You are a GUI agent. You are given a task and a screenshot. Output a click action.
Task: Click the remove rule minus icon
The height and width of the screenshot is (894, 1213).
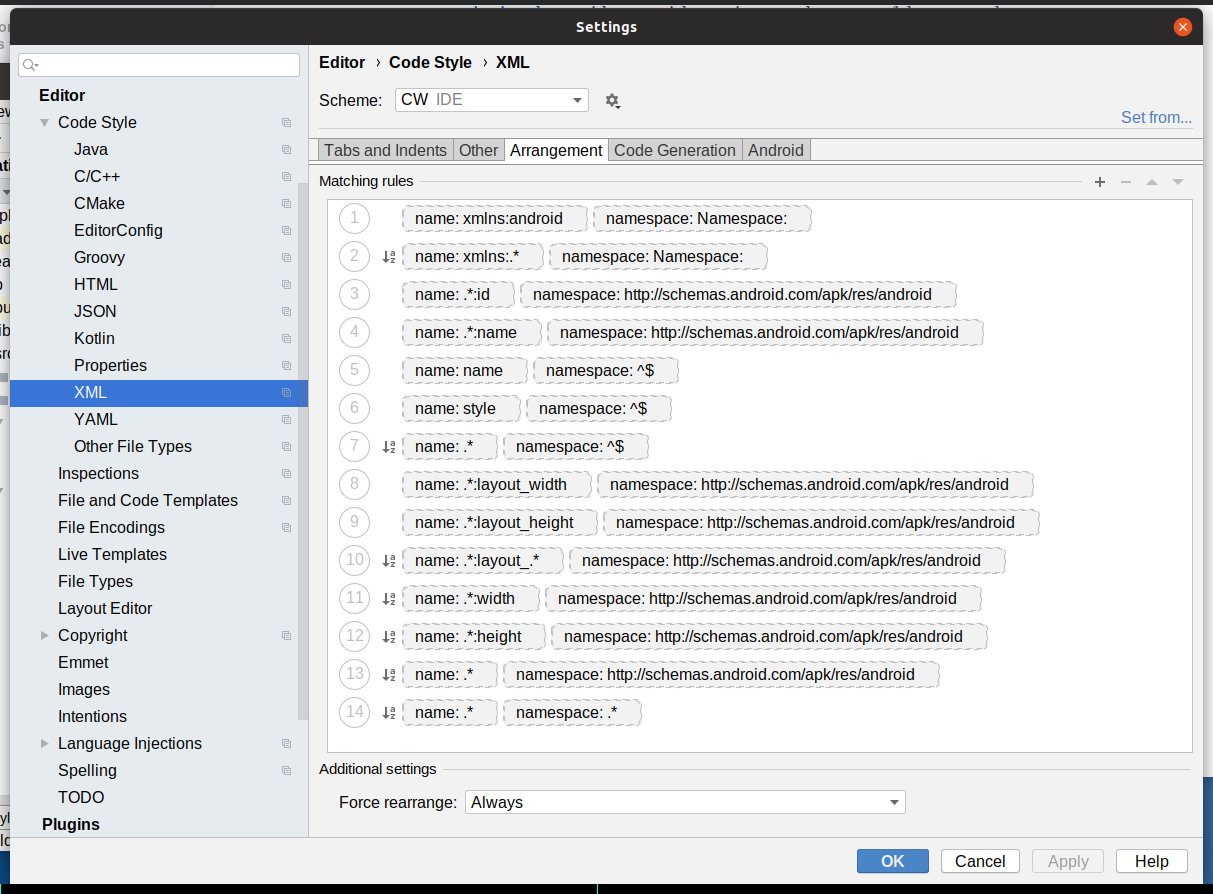click(1126, 182)
